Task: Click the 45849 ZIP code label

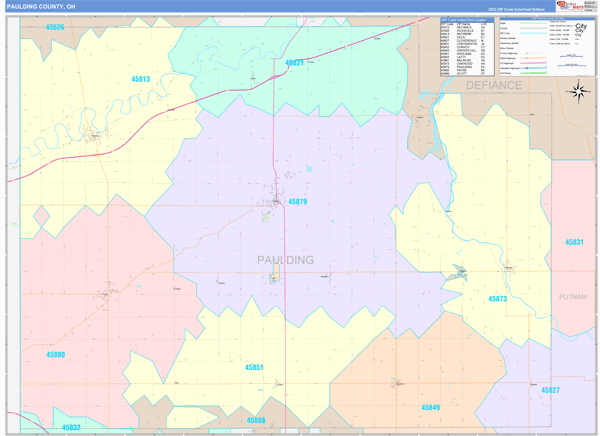Action: click(x=430, y=407)
